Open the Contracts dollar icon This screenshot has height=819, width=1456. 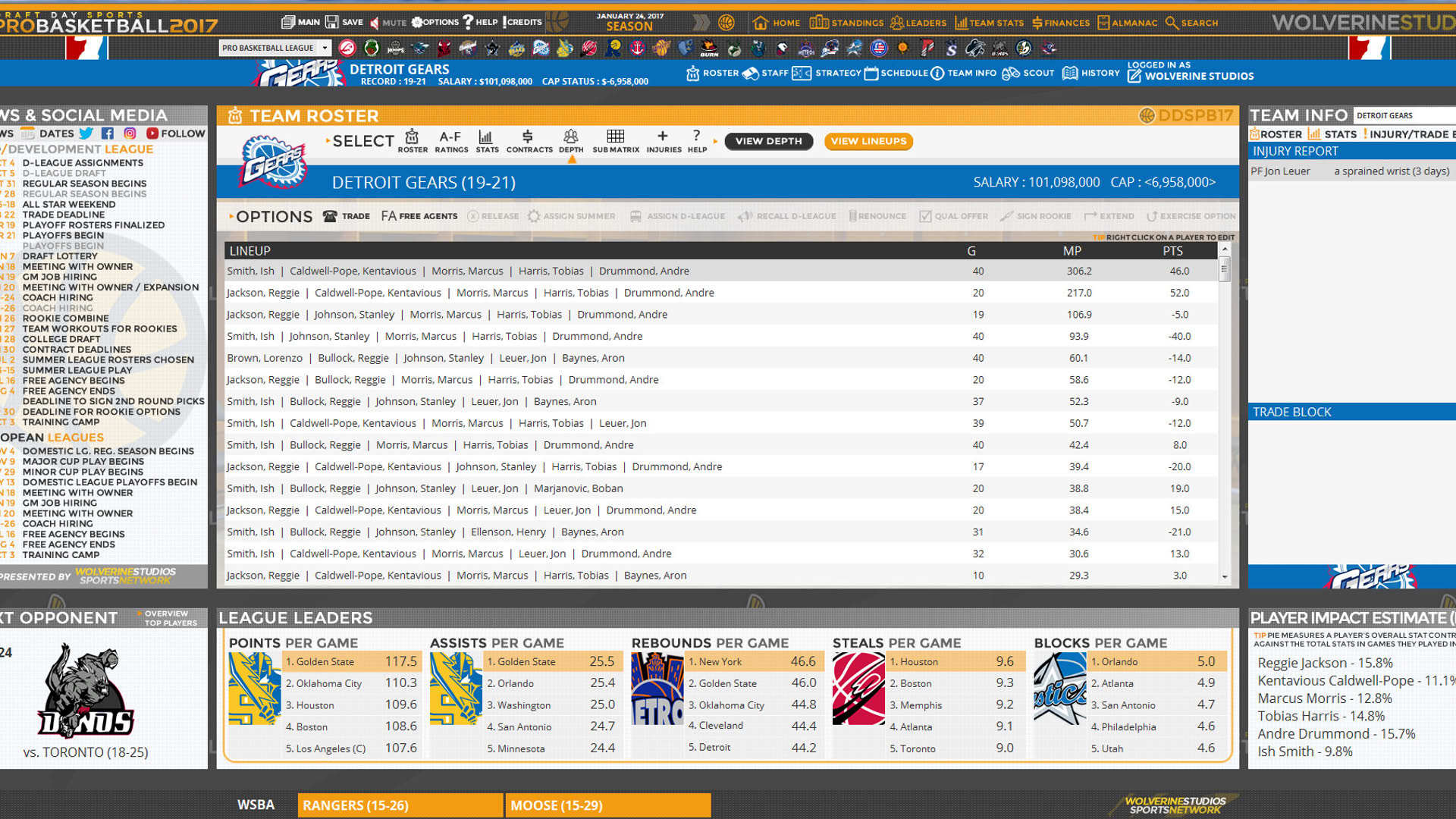(x=529, y=141)
